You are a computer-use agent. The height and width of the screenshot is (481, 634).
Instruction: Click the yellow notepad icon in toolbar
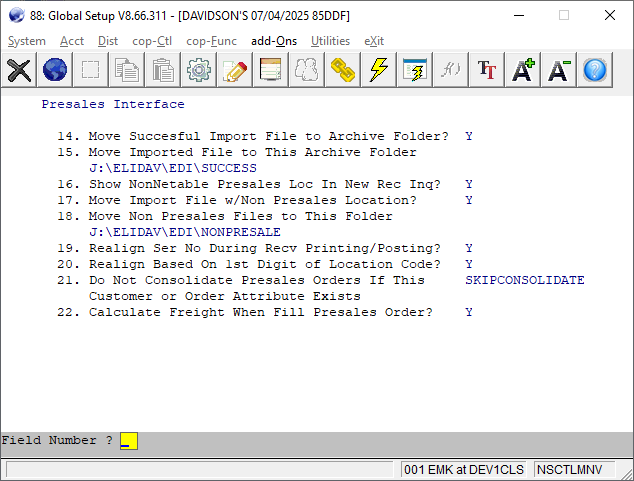(271, 69)
